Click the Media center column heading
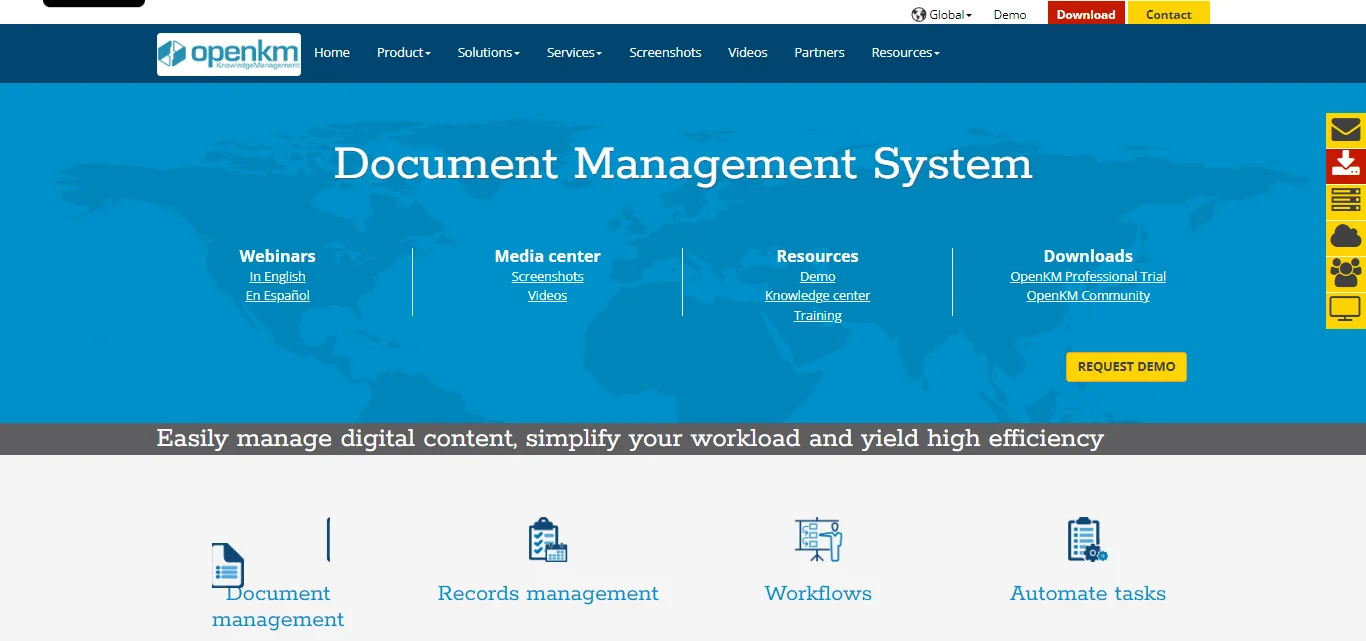Image resolution: width=1366 pixels, height=641 pixels. tap(548, 256)
